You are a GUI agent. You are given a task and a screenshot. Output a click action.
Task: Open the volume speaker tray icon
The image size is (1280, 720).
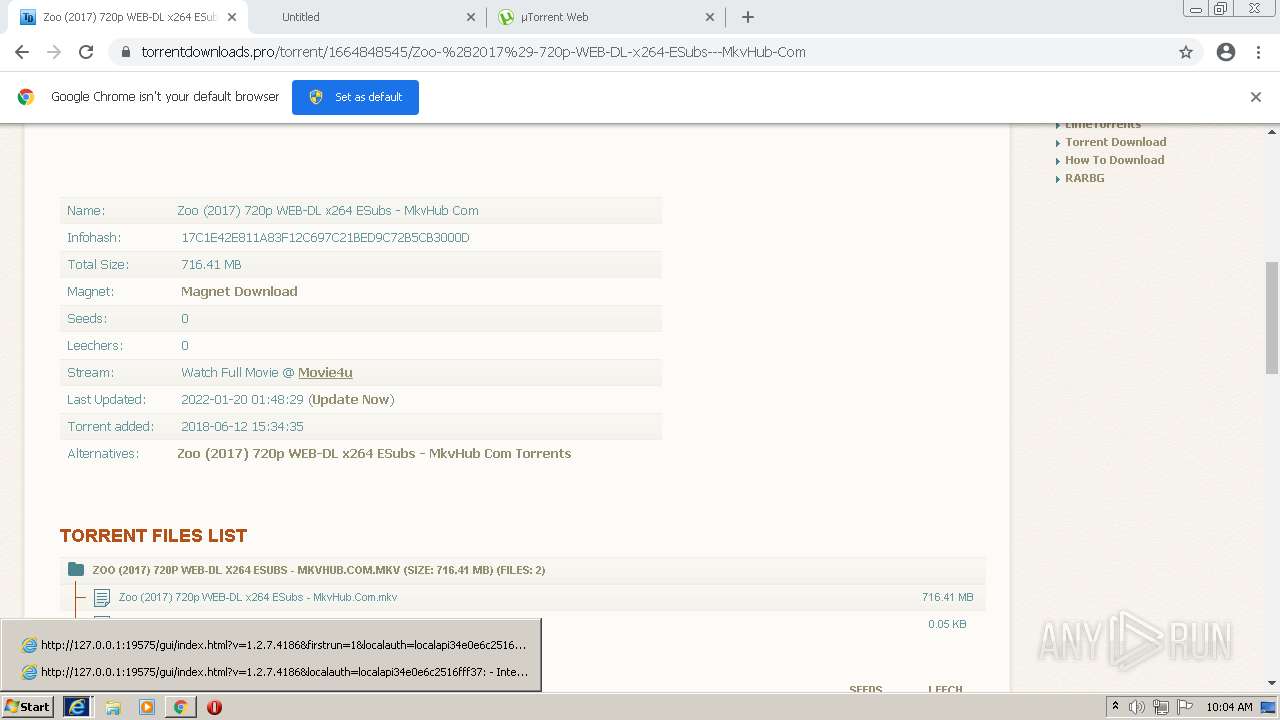(1137, 707)
